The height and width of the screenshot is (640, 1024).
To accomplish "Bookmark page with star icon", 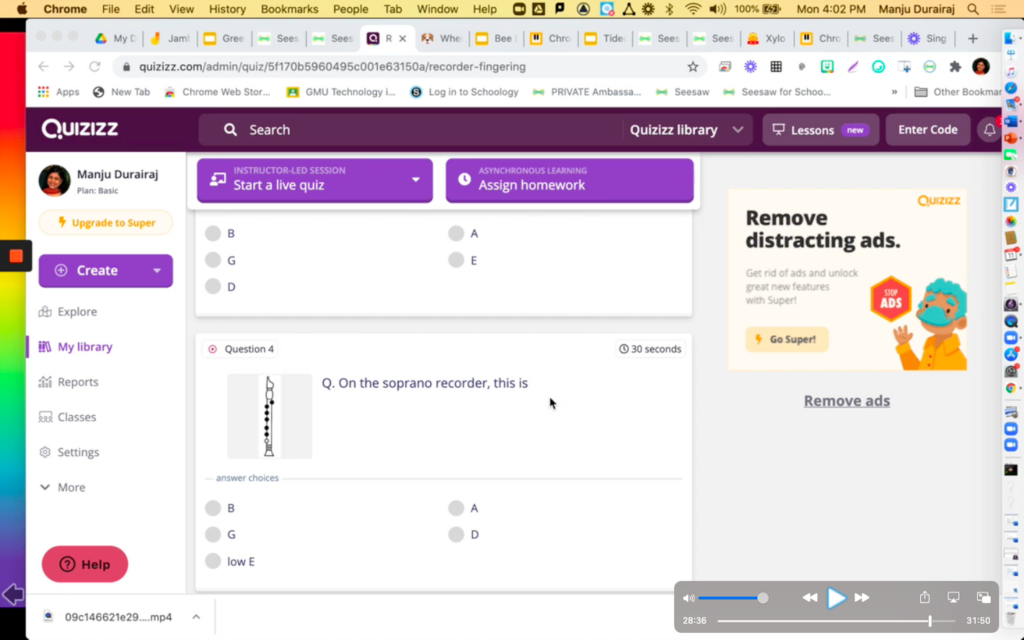I will coord(693,67).
